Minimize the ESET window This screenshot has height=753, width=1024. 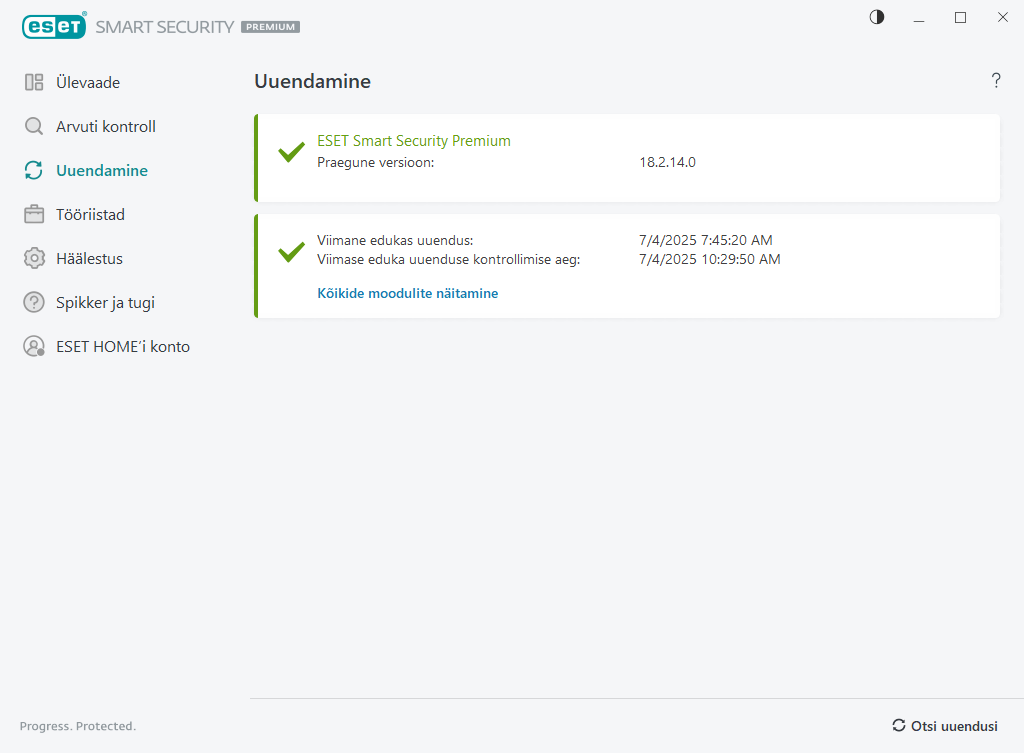[x=919, y=18]
